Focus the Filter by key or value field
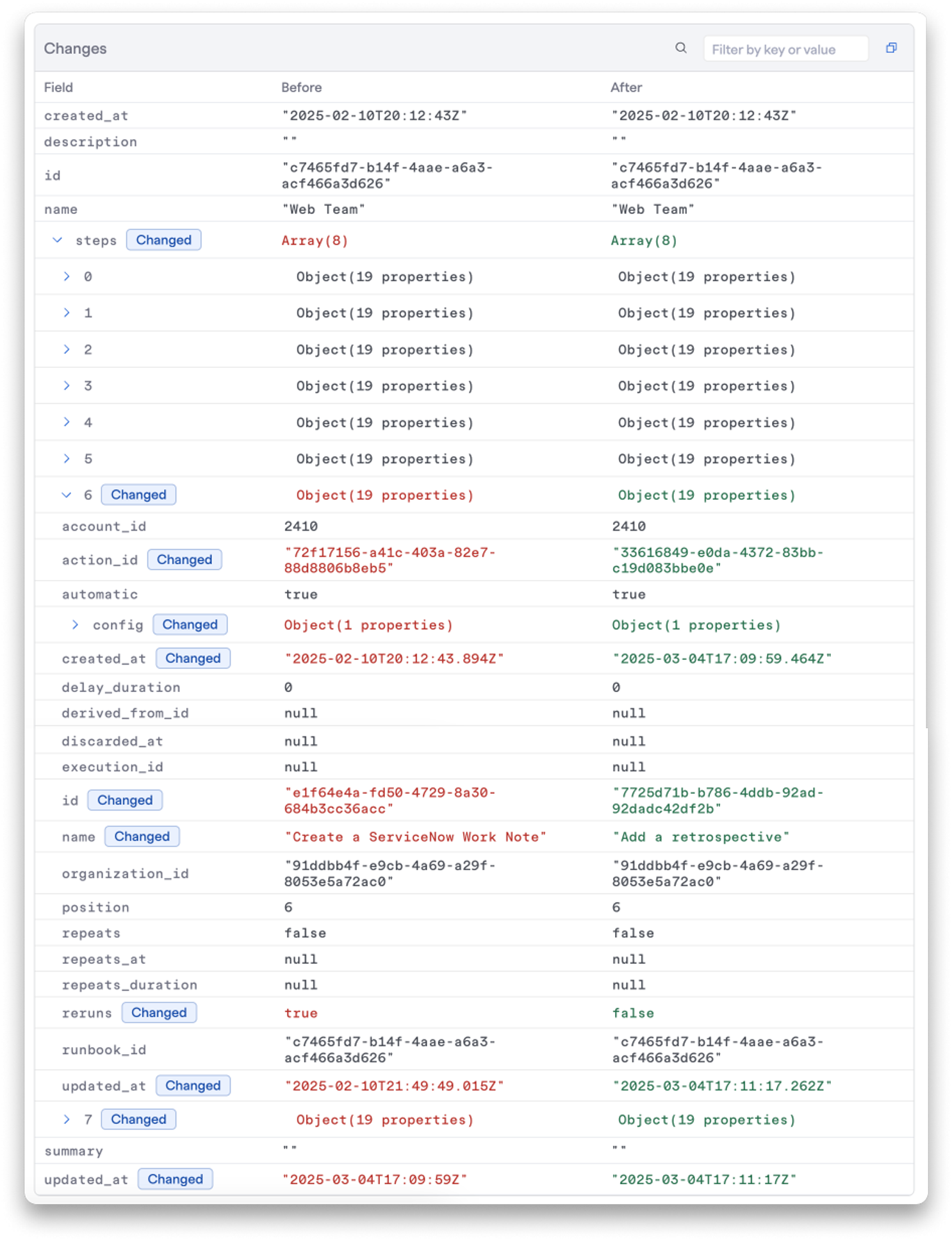 [x=785, y=49]
